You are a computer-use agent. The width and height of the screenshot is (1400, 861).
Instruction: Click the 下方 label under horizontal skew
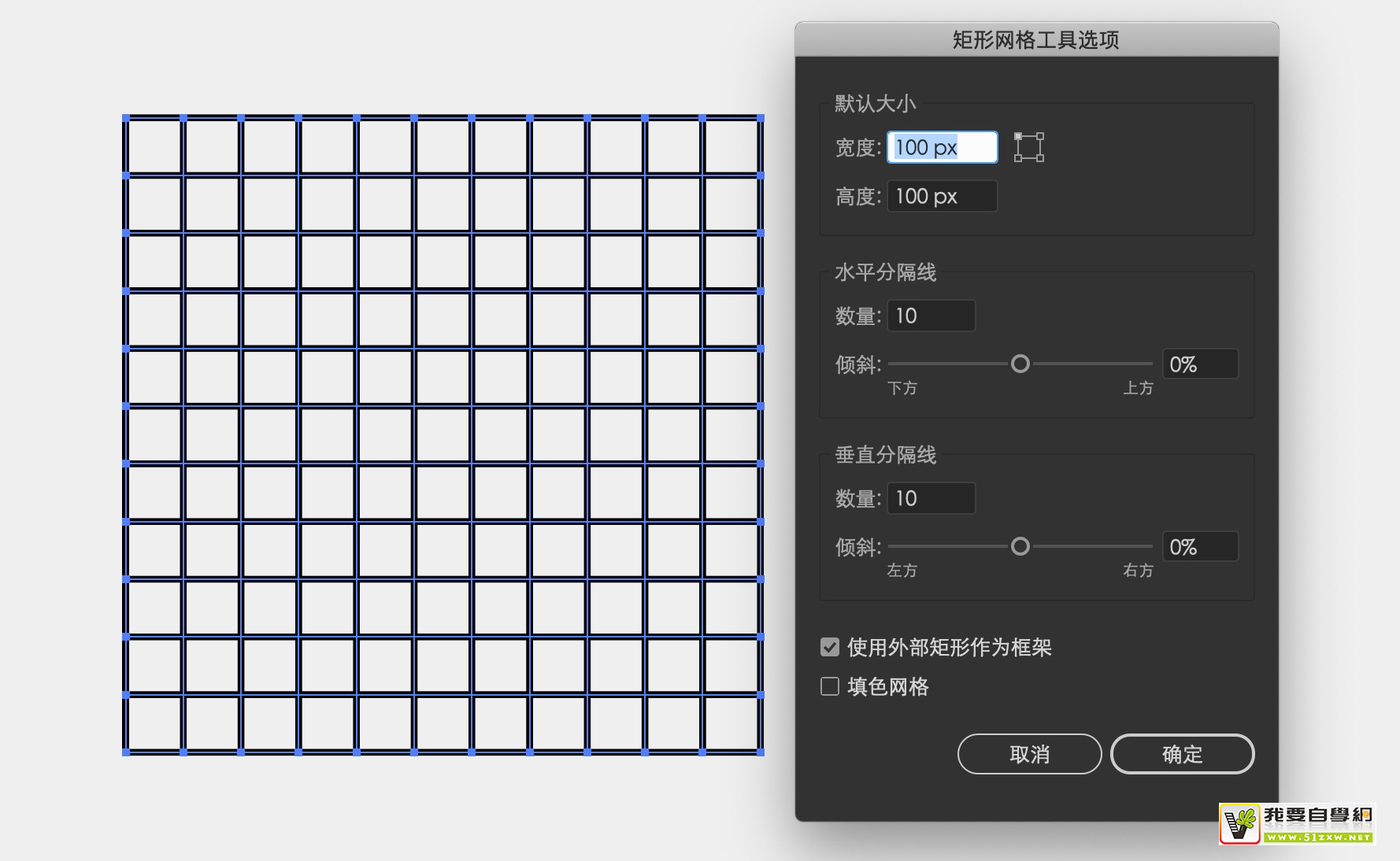902,388
